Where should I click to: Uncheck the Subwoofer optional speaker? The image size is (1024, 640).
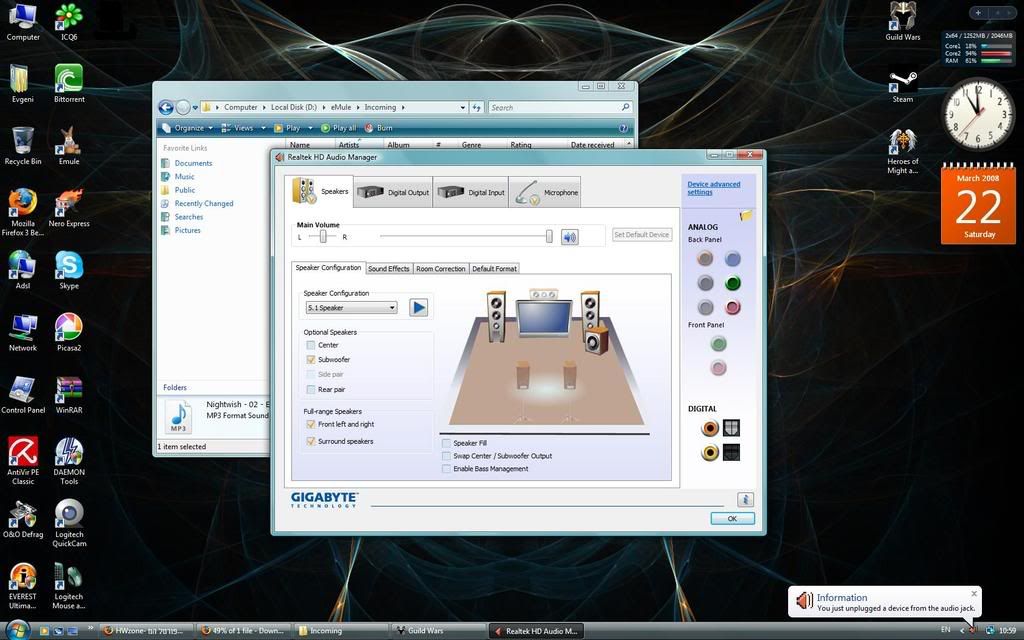coord(311,359)
